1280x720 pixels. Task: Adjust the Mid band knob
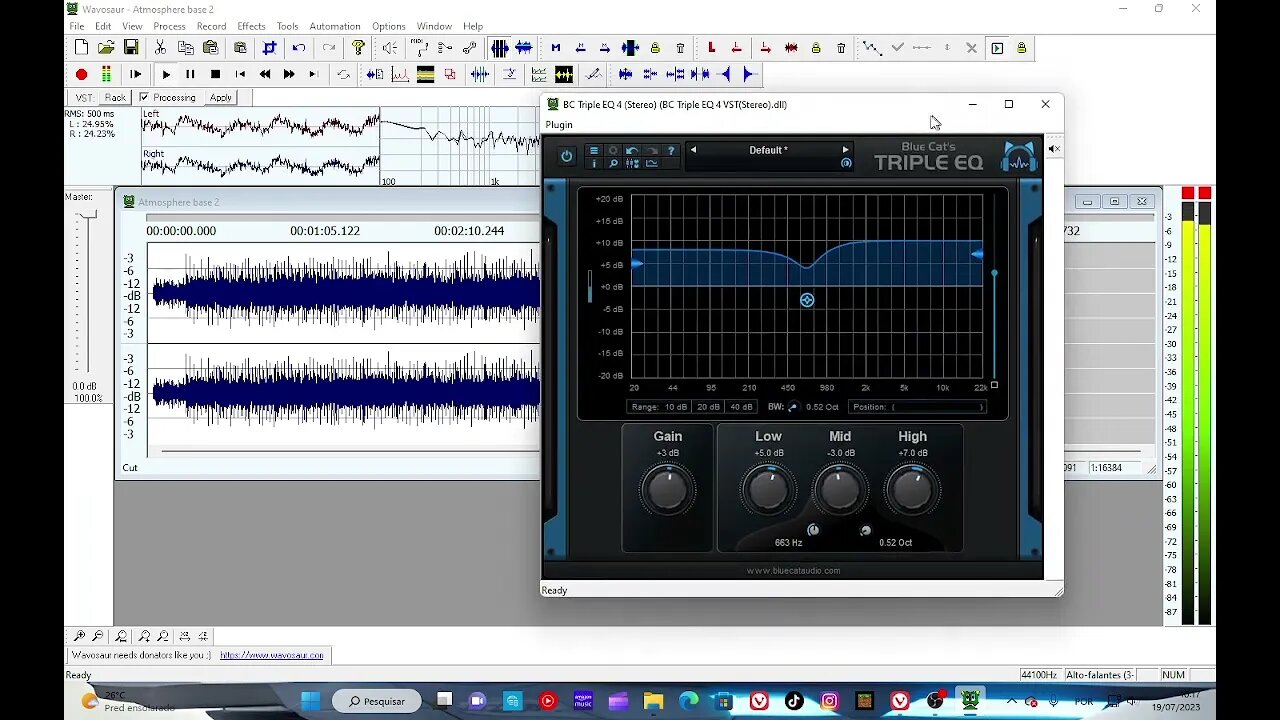coord(839,490)
